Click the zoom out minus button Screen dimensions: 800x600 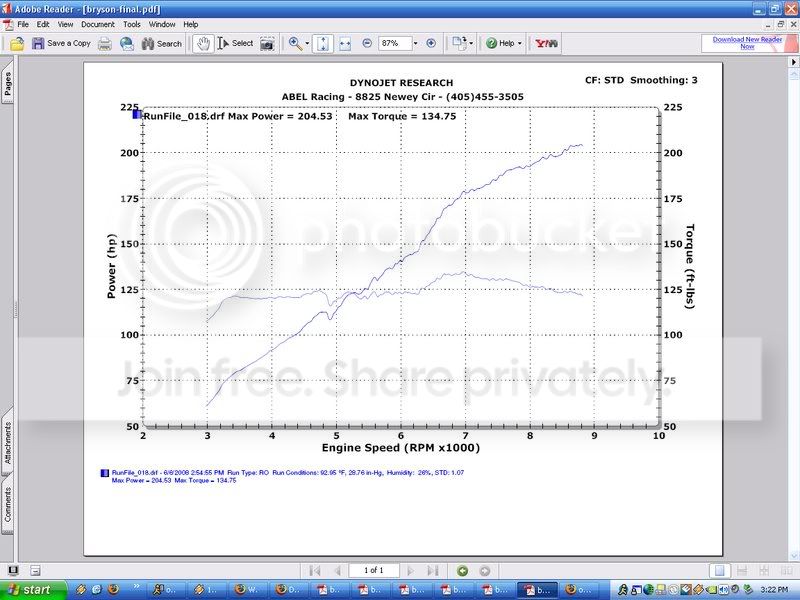tap(367, 43)
